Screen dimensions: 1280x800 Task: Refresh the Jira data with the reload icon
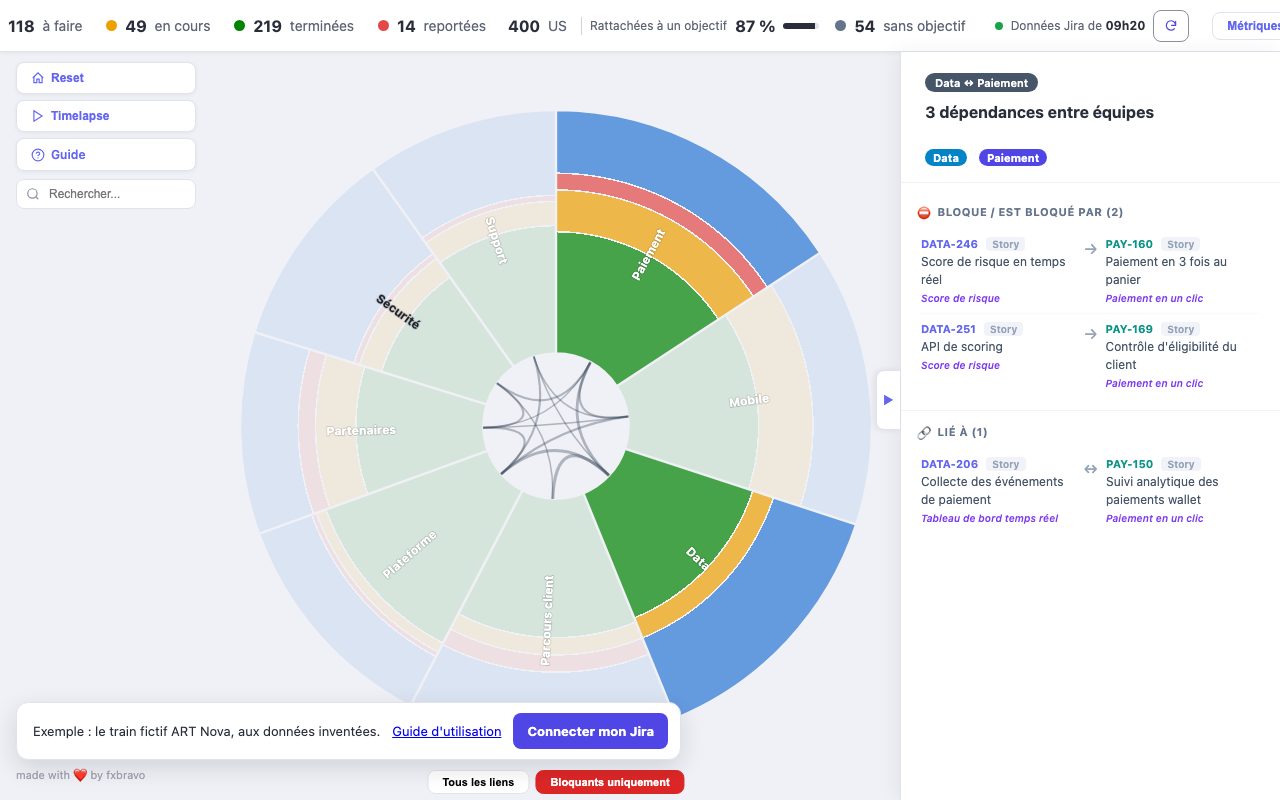[1171, 26]
